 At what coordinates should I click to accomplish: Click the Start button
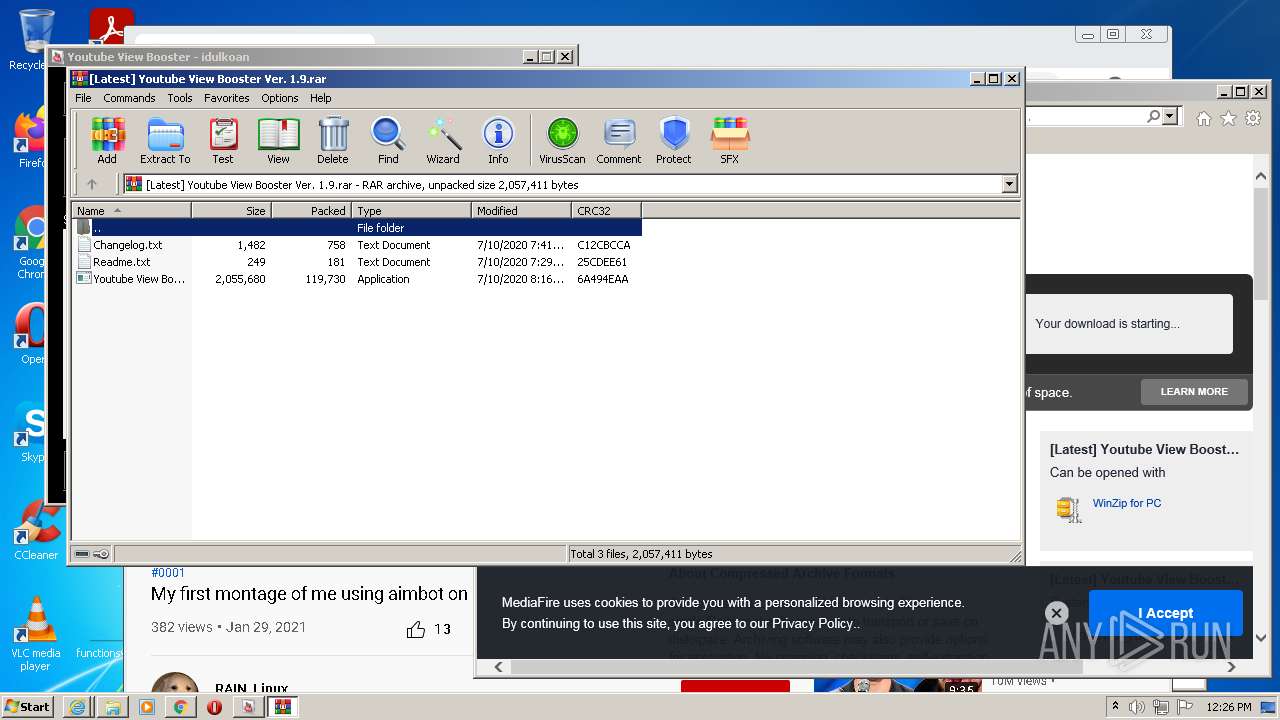coord(28,706)
